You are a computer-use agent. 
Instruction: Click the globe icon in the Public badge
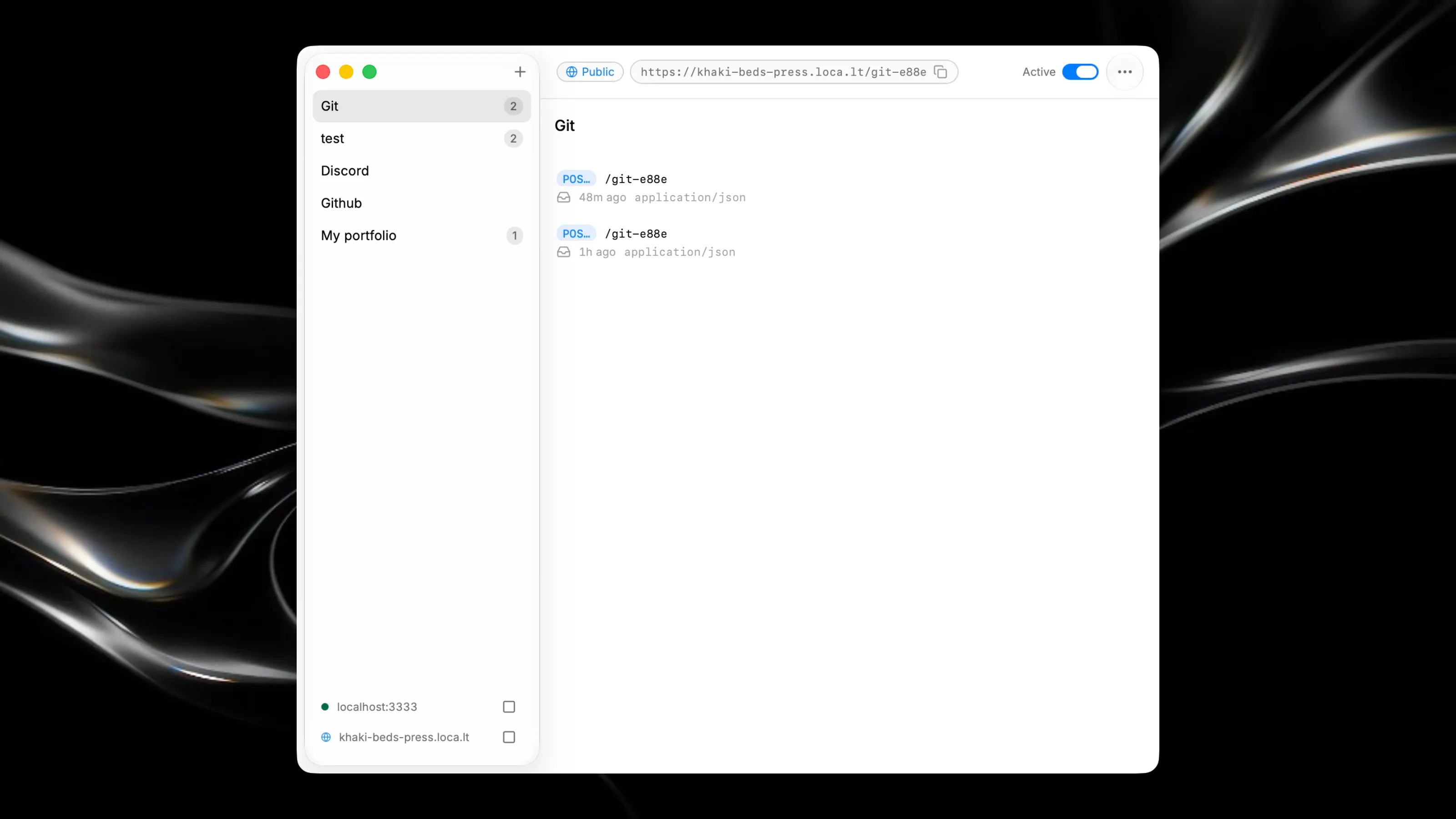pos(572,72)
